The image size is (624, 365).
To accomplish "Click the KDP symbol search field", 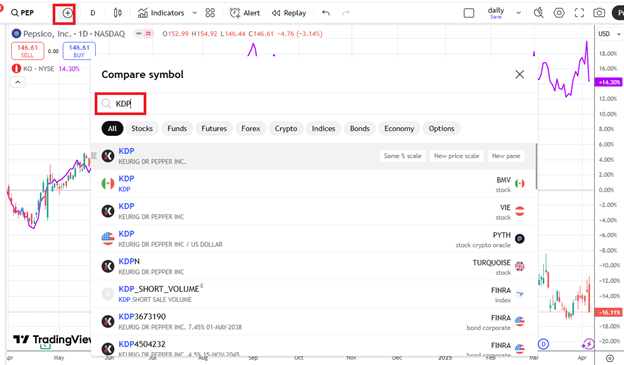I will click(x=121, y=104).
